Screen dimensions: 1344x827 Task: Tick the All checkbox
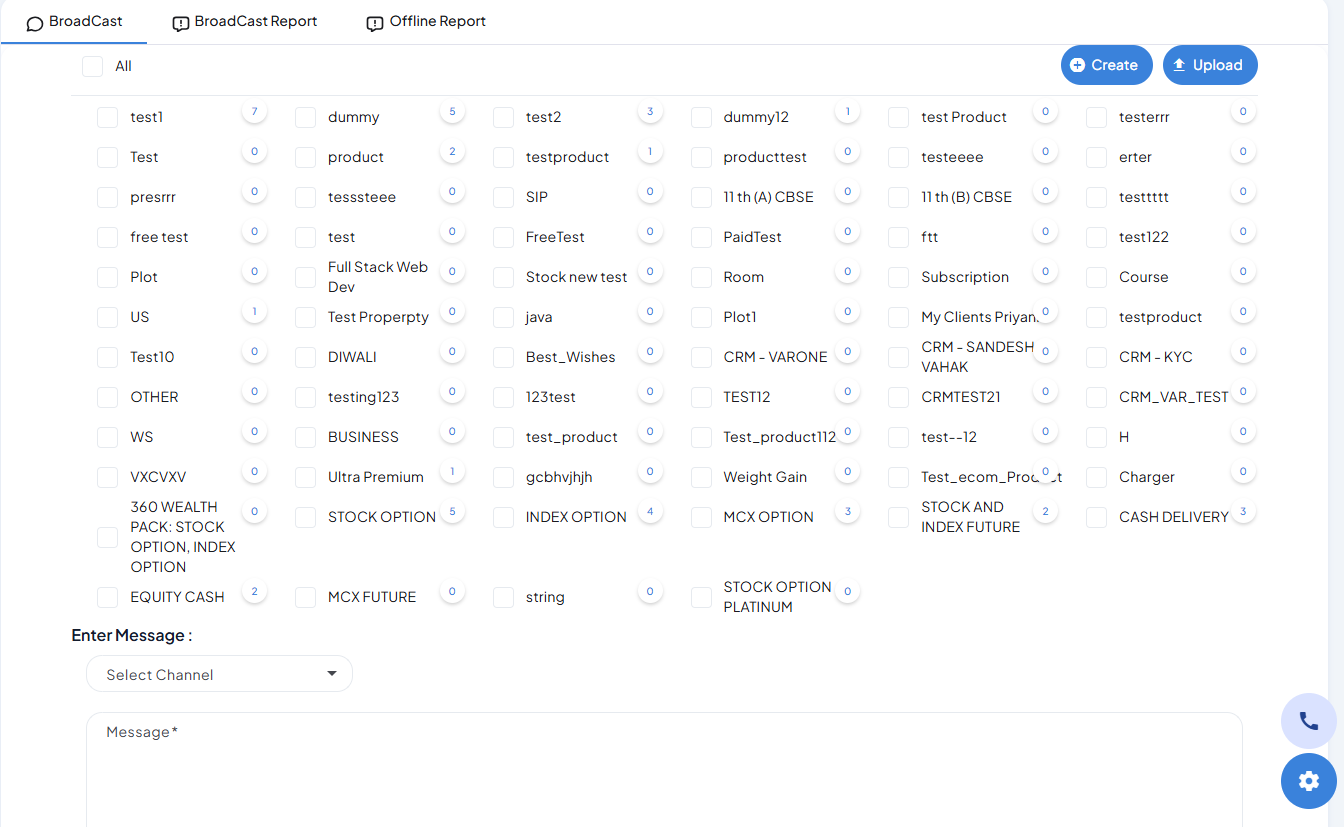(x=93, y=67)
